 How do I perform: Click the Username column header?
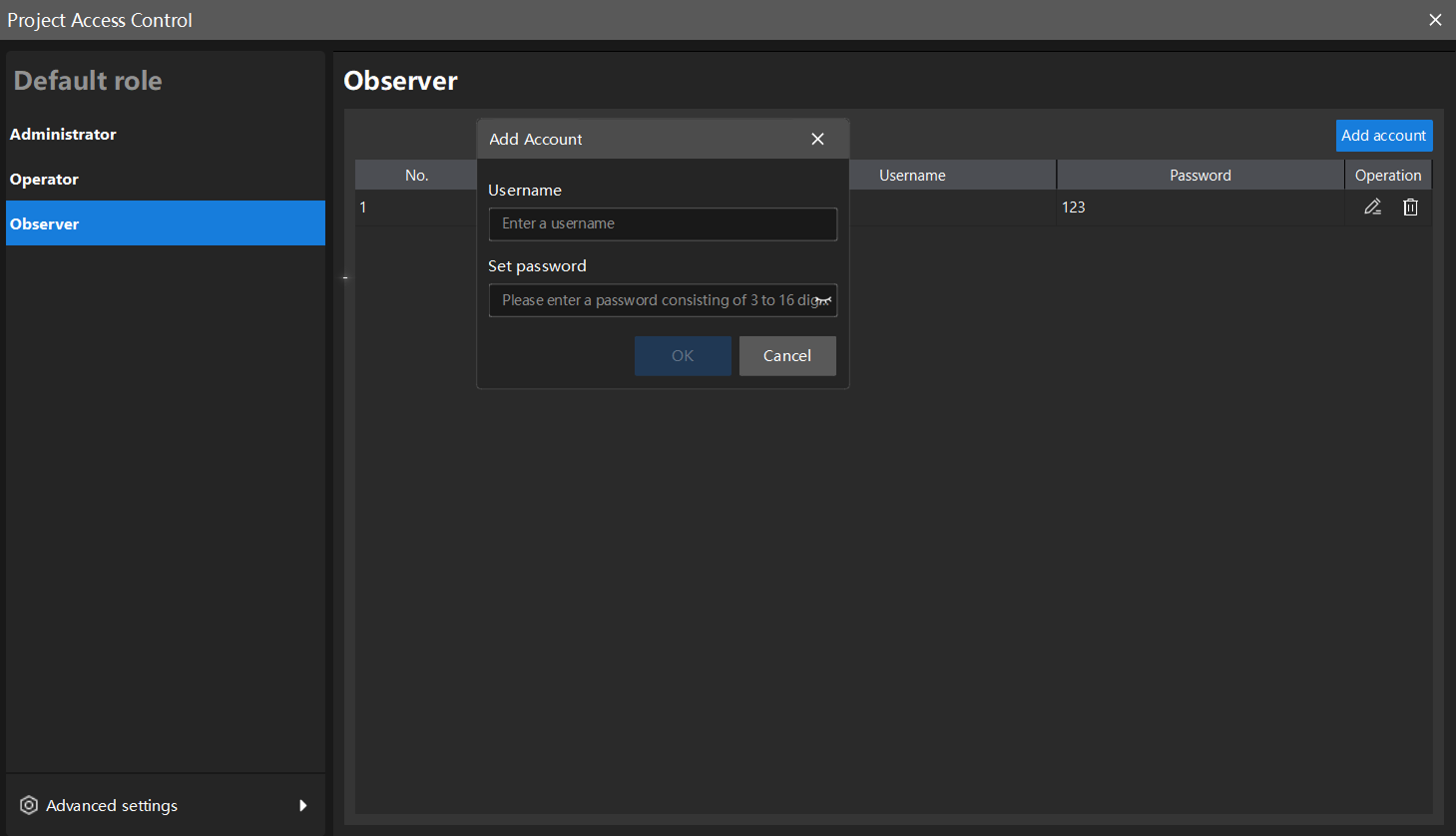coord(912,175)
